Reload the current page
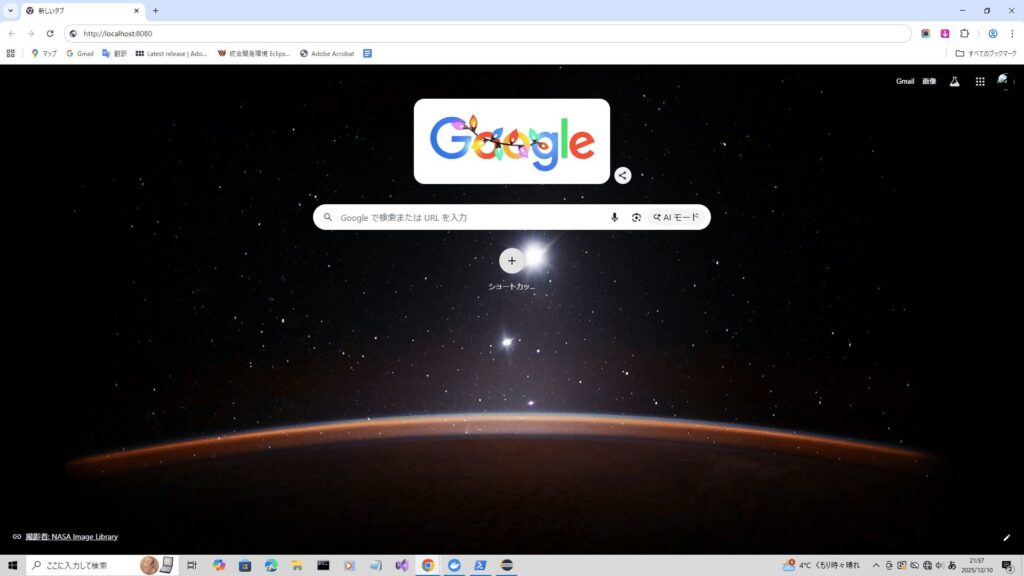Screen dimensions: 1024x576 (50, 33)
